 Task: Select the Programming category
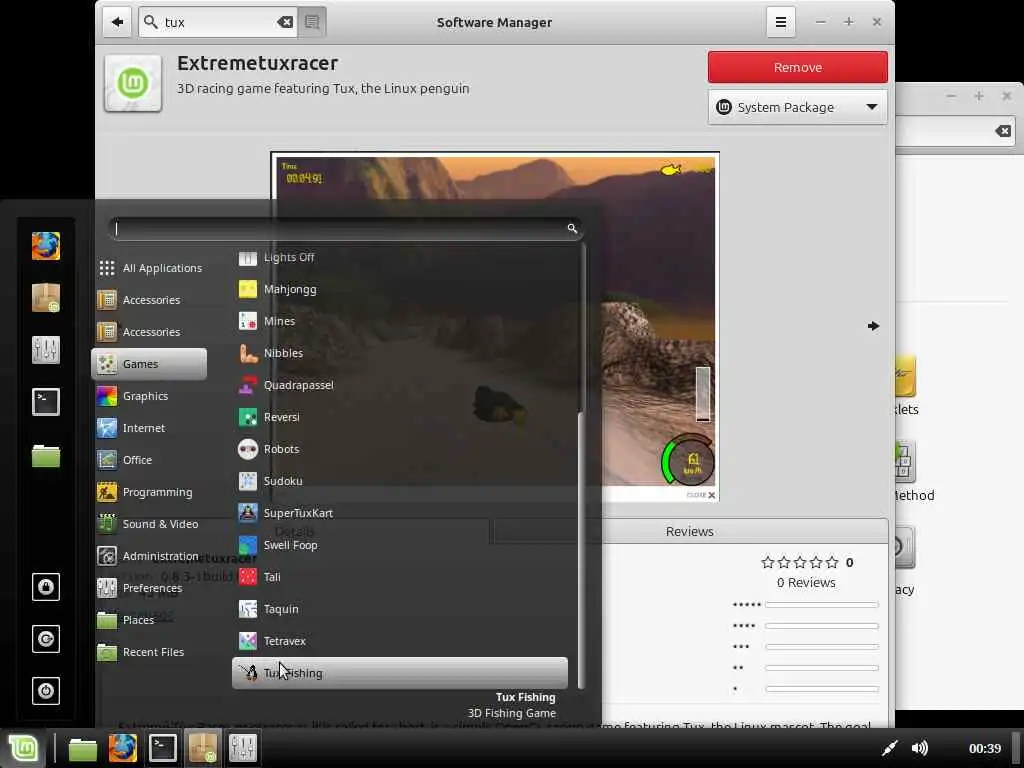tap(150, 492)
